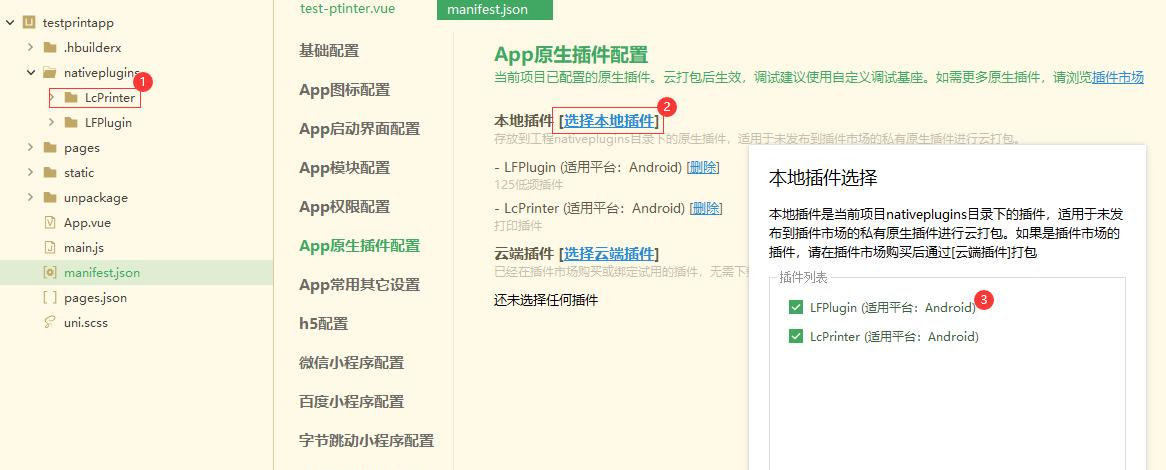Click the .hbuilderx folder icon
1166x470 pixels.
click(49, 47)
